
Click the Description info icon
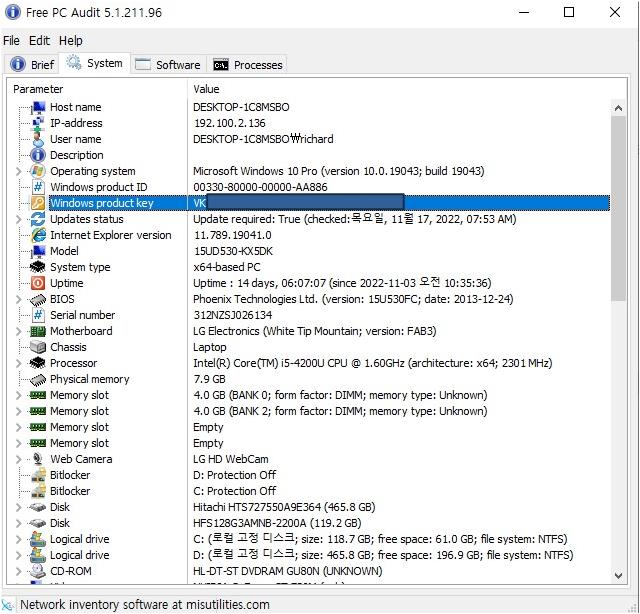pos(38,155)
